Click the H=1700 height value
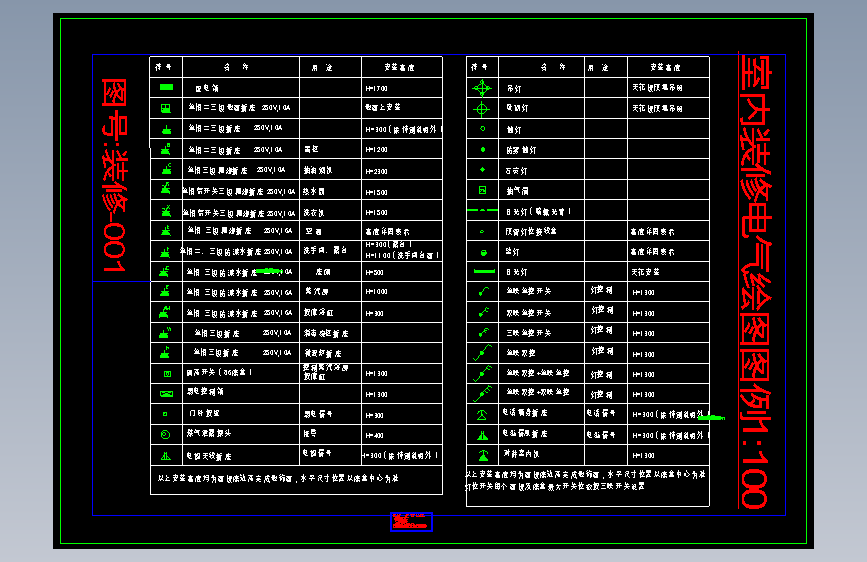 tap(377, 89)
